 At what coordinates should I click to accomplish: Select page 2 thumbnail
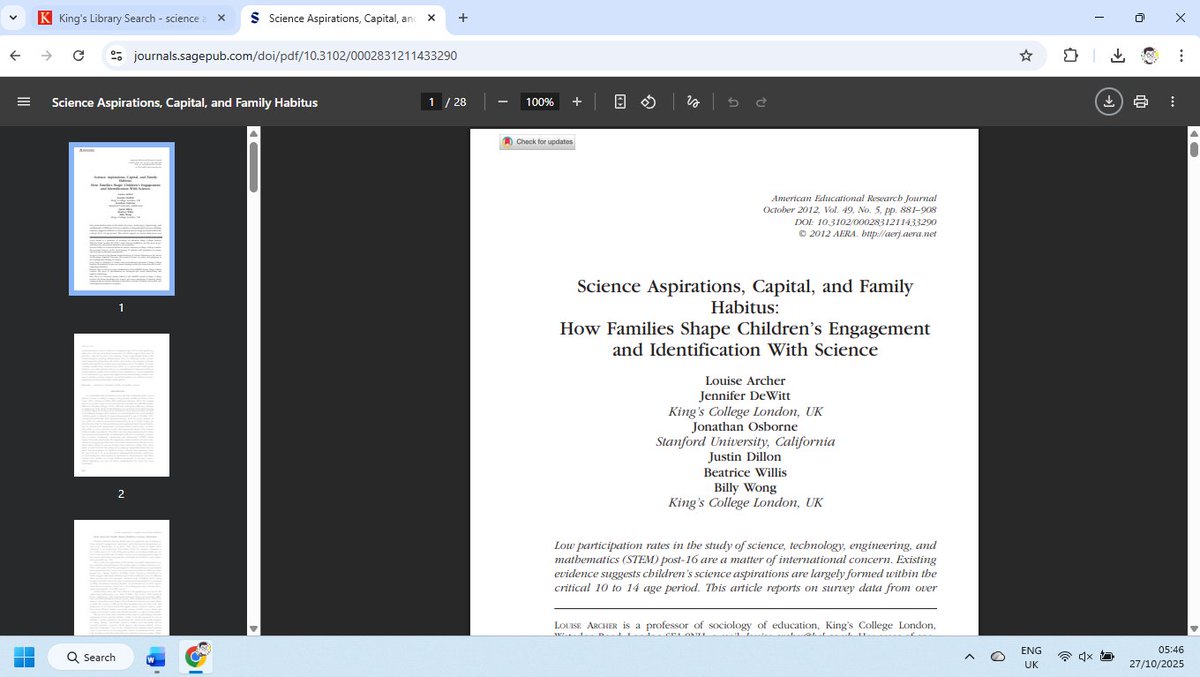coord(121,405)
